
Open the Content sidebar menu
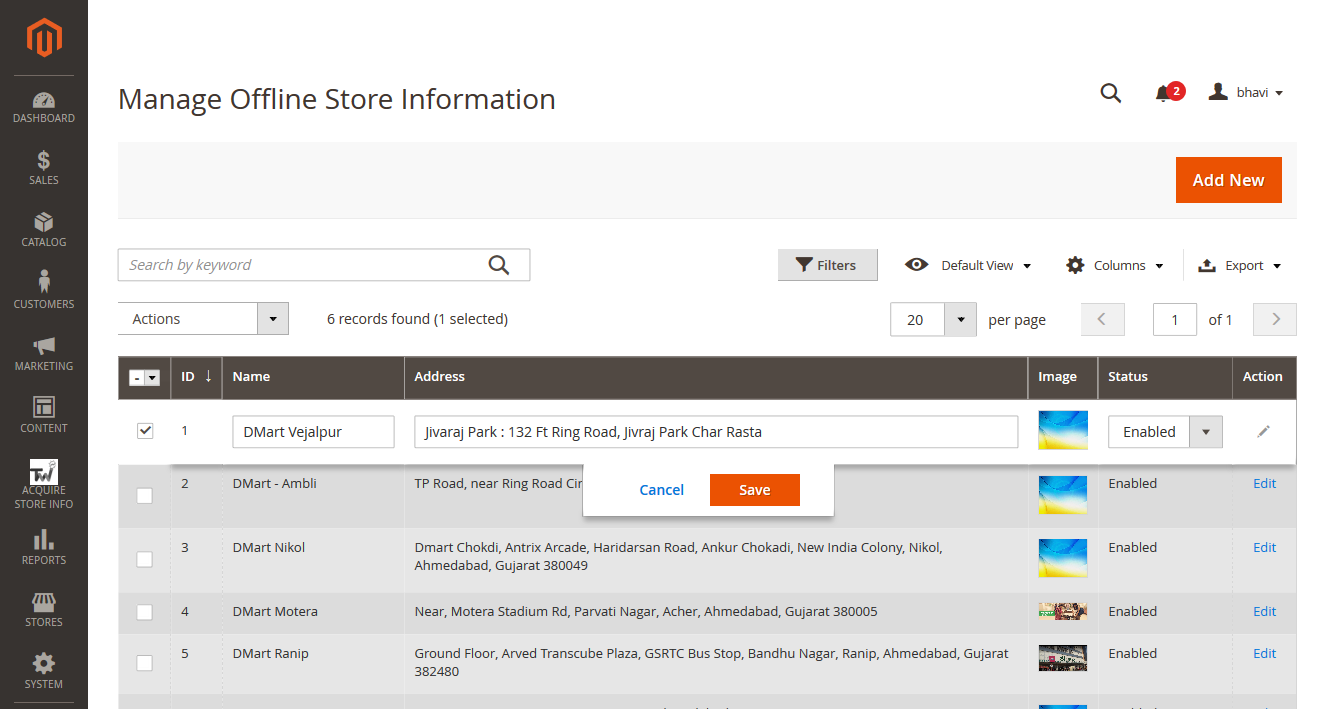(x=44, y=417)
